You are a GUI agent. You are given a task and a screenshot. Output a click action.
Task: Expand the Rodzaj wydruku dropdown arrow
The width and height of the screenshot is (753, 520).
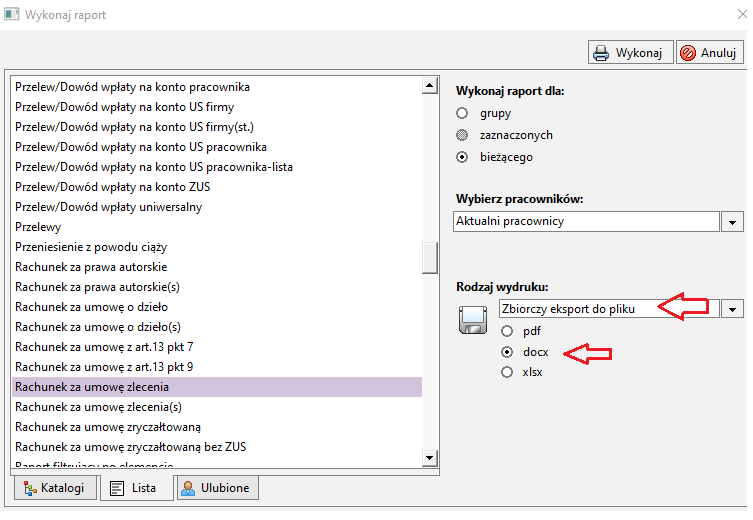pos(732,309)
